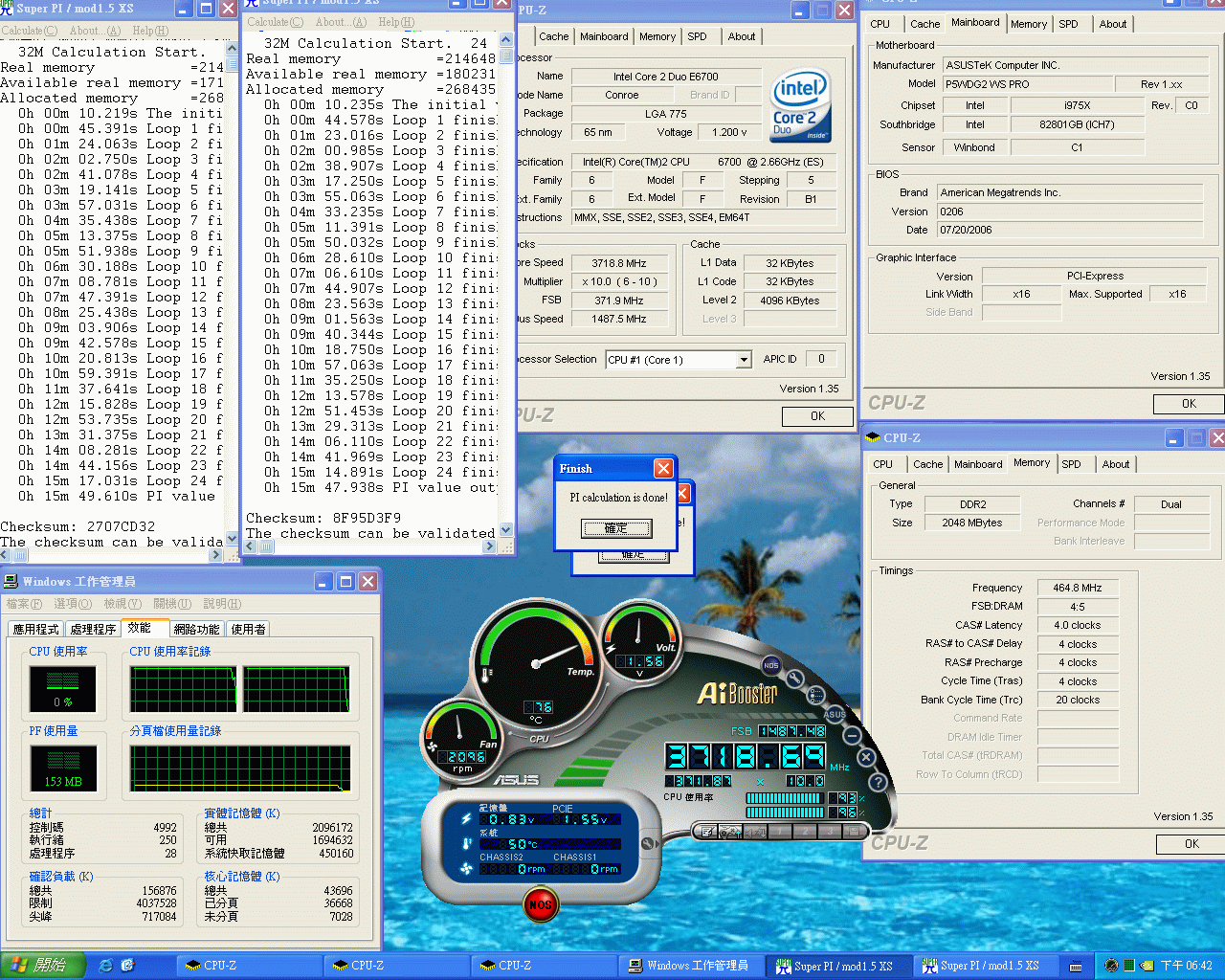The height and width of the screenshot is (980, 1225).
Task: Click OK in the CPU-Z Mainboard window
Action: click(1189, 404)
